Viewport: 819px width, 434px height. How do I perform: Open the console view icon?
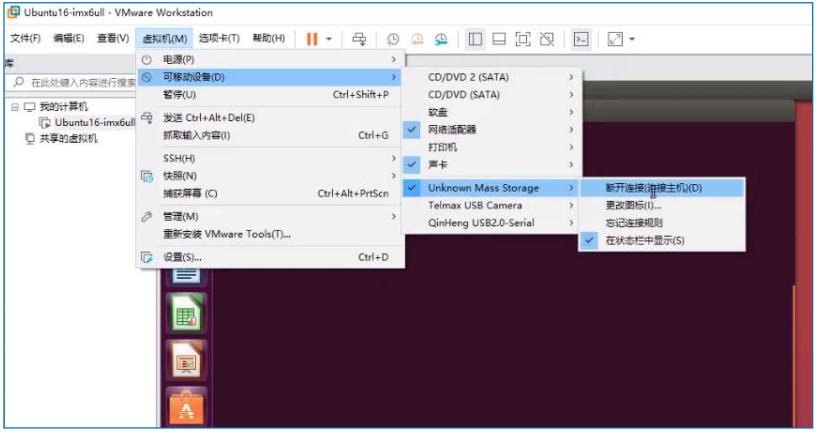point(581,39)
